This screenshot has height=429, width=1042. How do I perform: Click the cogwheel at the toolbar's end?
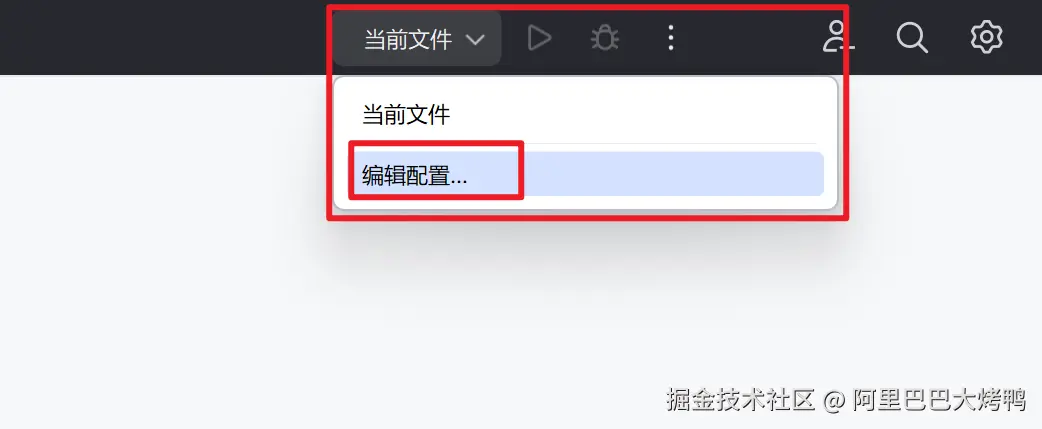click(x=986, y=37)
